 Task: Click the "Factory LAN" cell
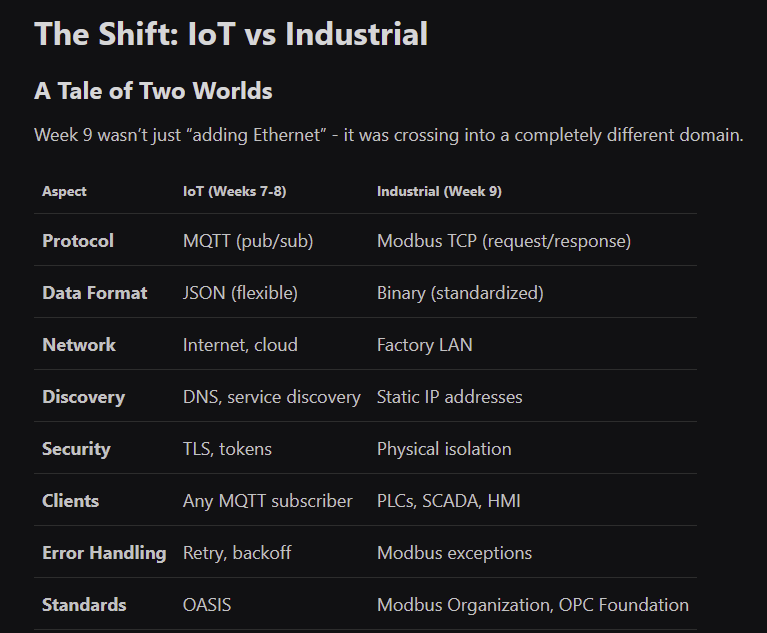click(x=424, y=345)
